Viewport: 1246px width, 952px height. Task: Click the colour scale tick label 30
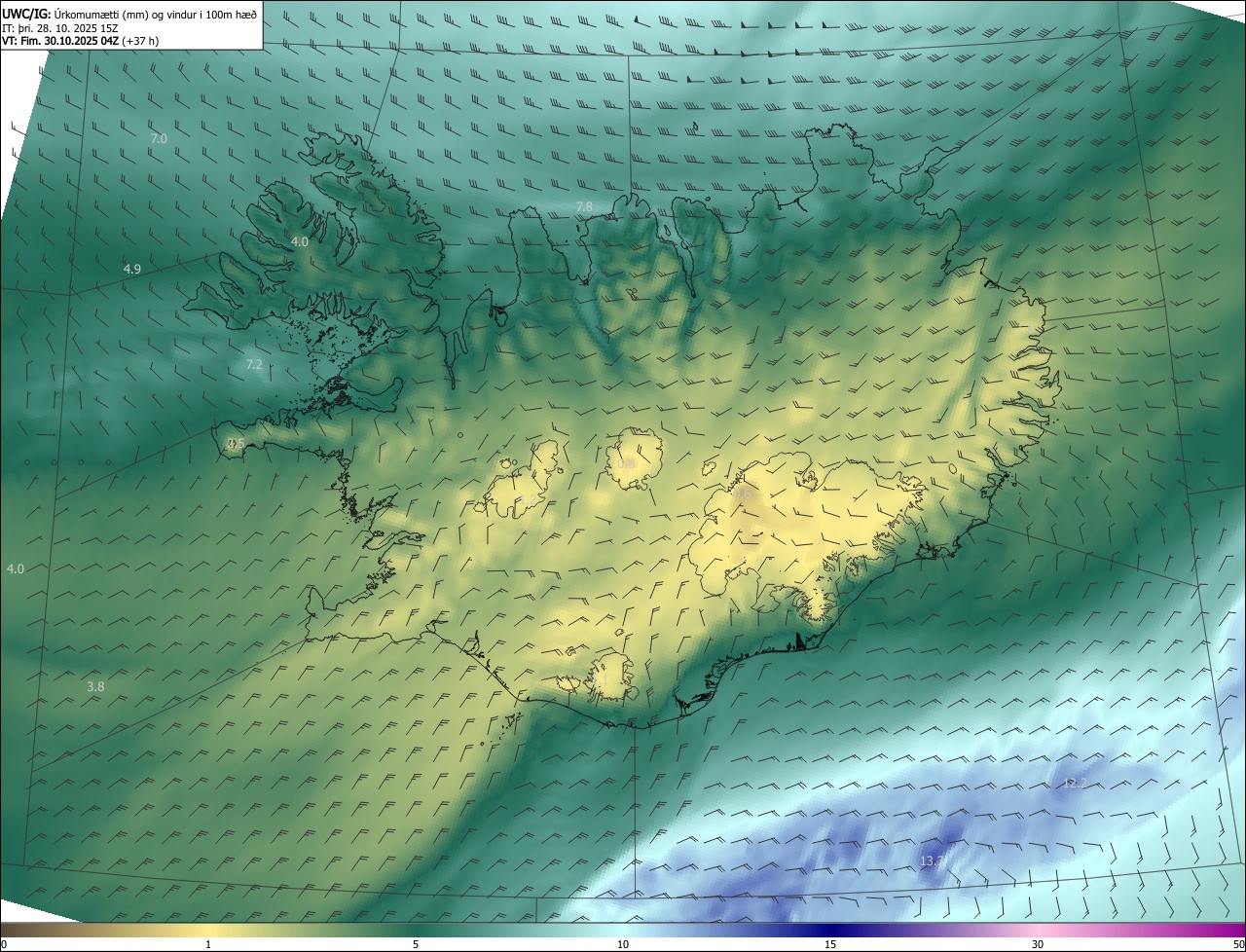point(1038,944)
